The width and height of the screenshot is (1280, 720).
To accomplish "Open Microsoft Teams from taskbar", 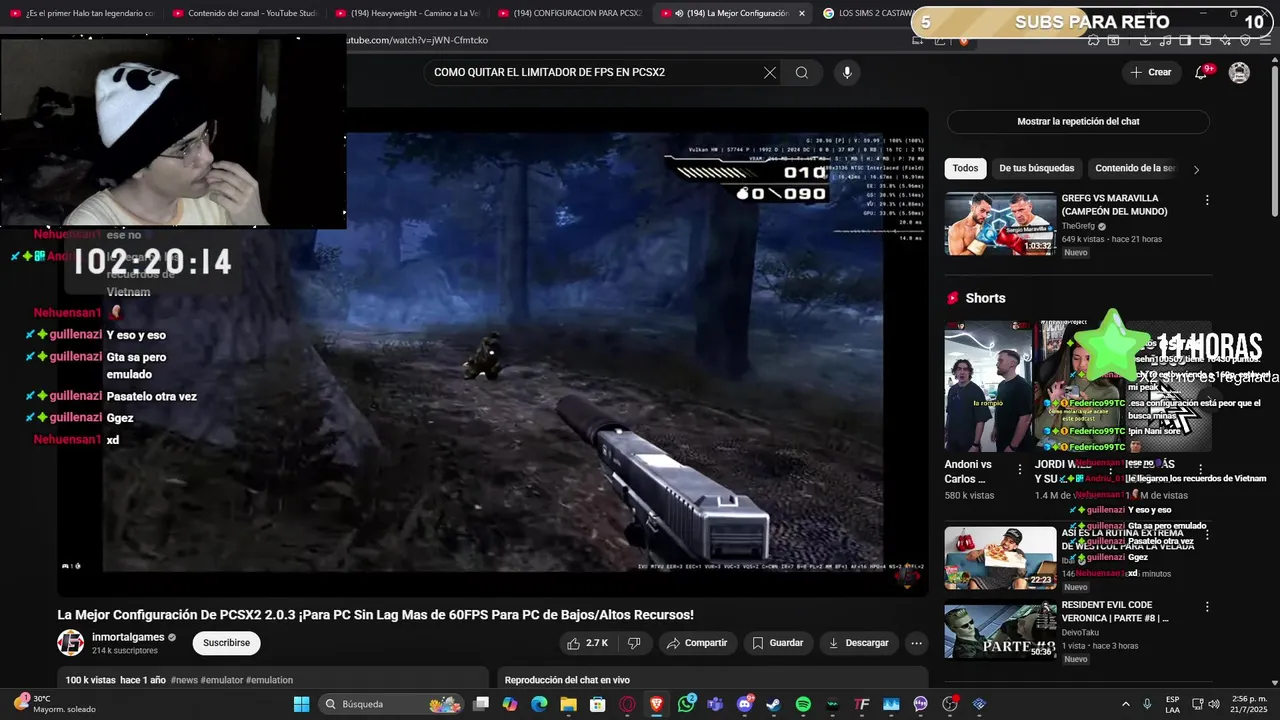I will click(x=715, y=704).
